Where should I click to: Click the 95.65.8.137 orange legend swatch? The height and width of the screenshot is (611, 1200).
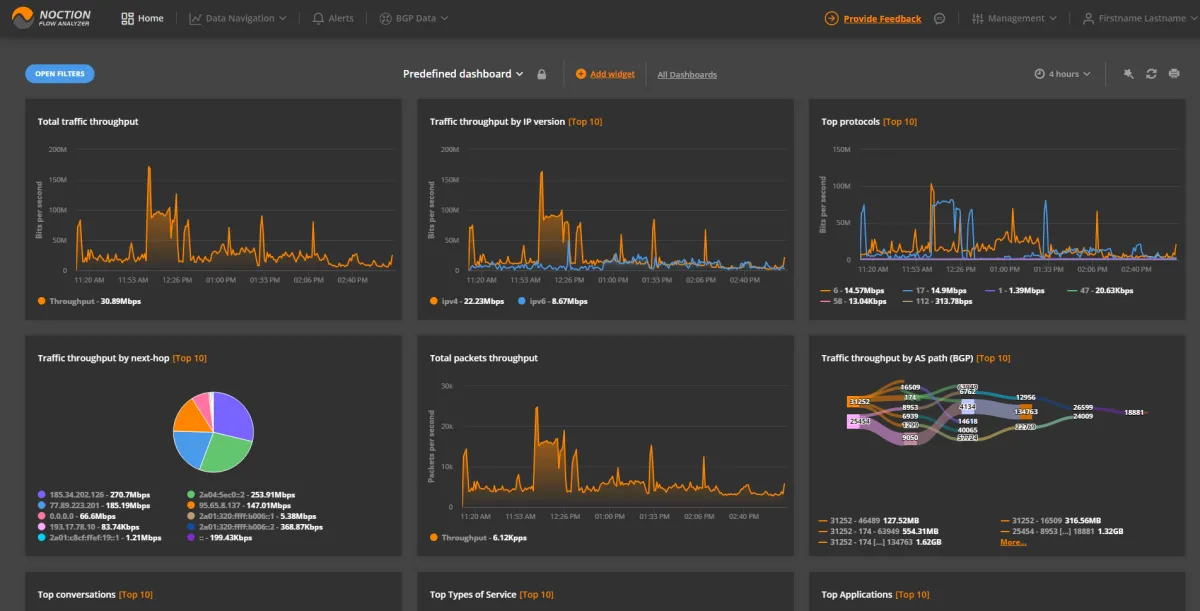190,505
